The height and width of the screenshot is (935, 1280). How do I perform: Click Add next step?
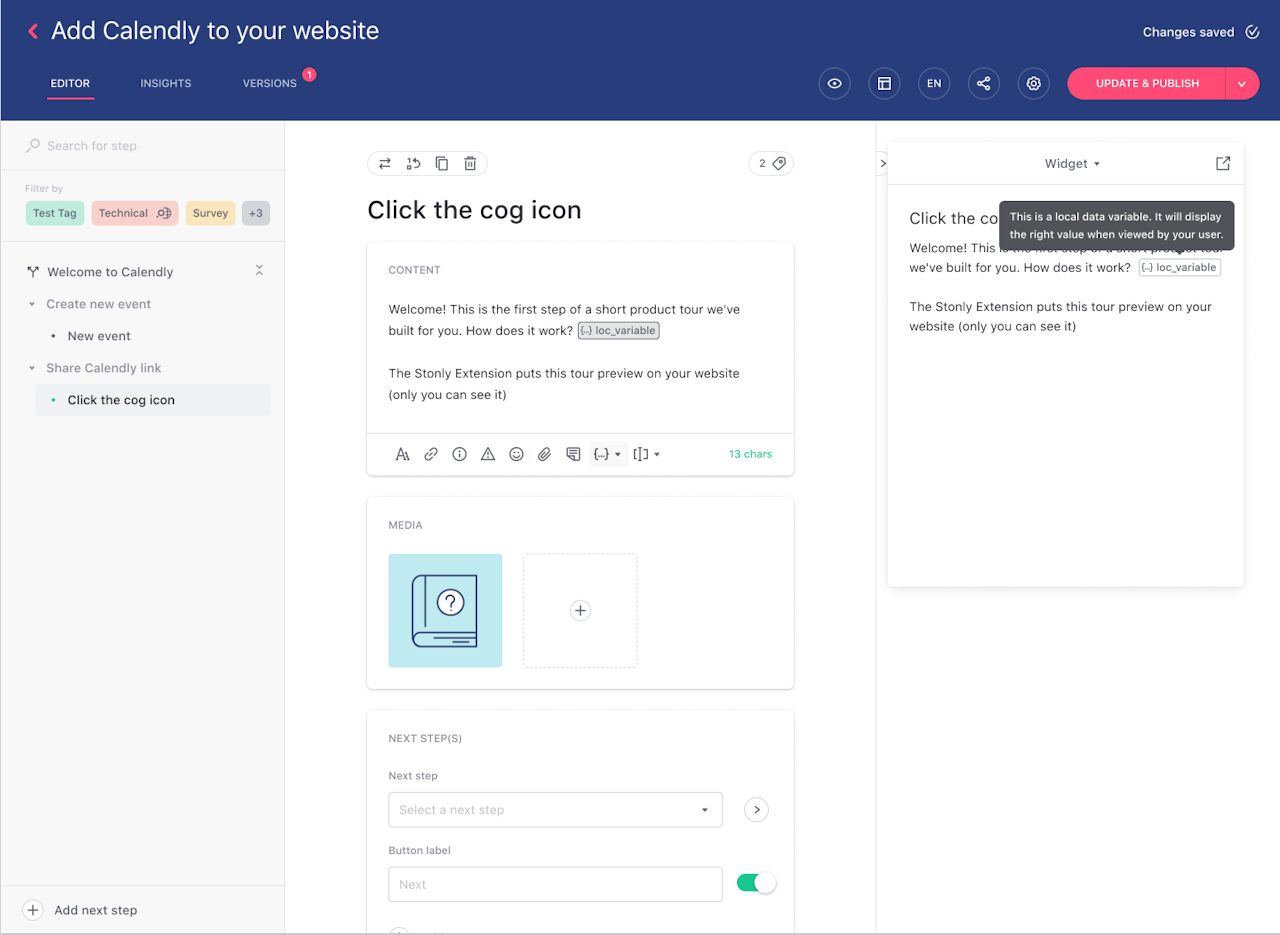pyautogui.click(x=95, y=910)
